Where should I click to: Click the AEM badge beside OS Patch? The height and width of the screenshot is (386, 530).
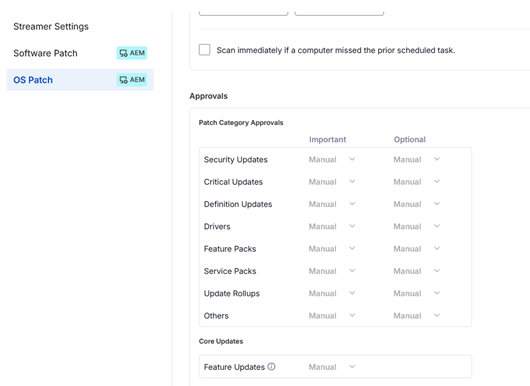132,80
